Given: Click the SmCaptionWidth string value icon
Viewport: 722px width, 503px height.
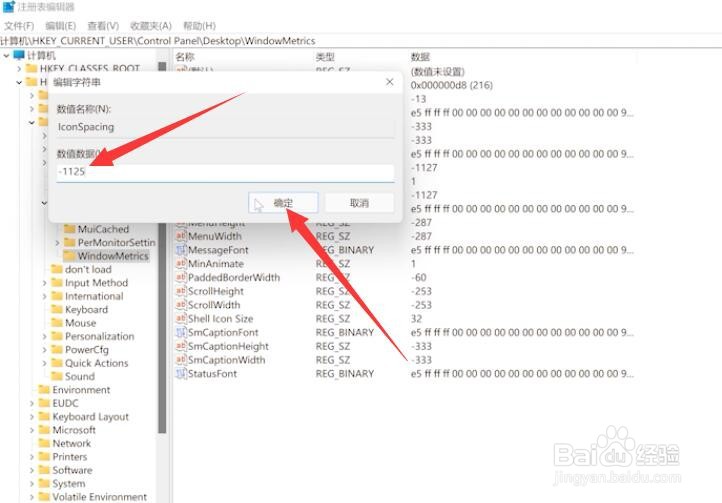Looking at the screenshot, I should tap(181, 360).
